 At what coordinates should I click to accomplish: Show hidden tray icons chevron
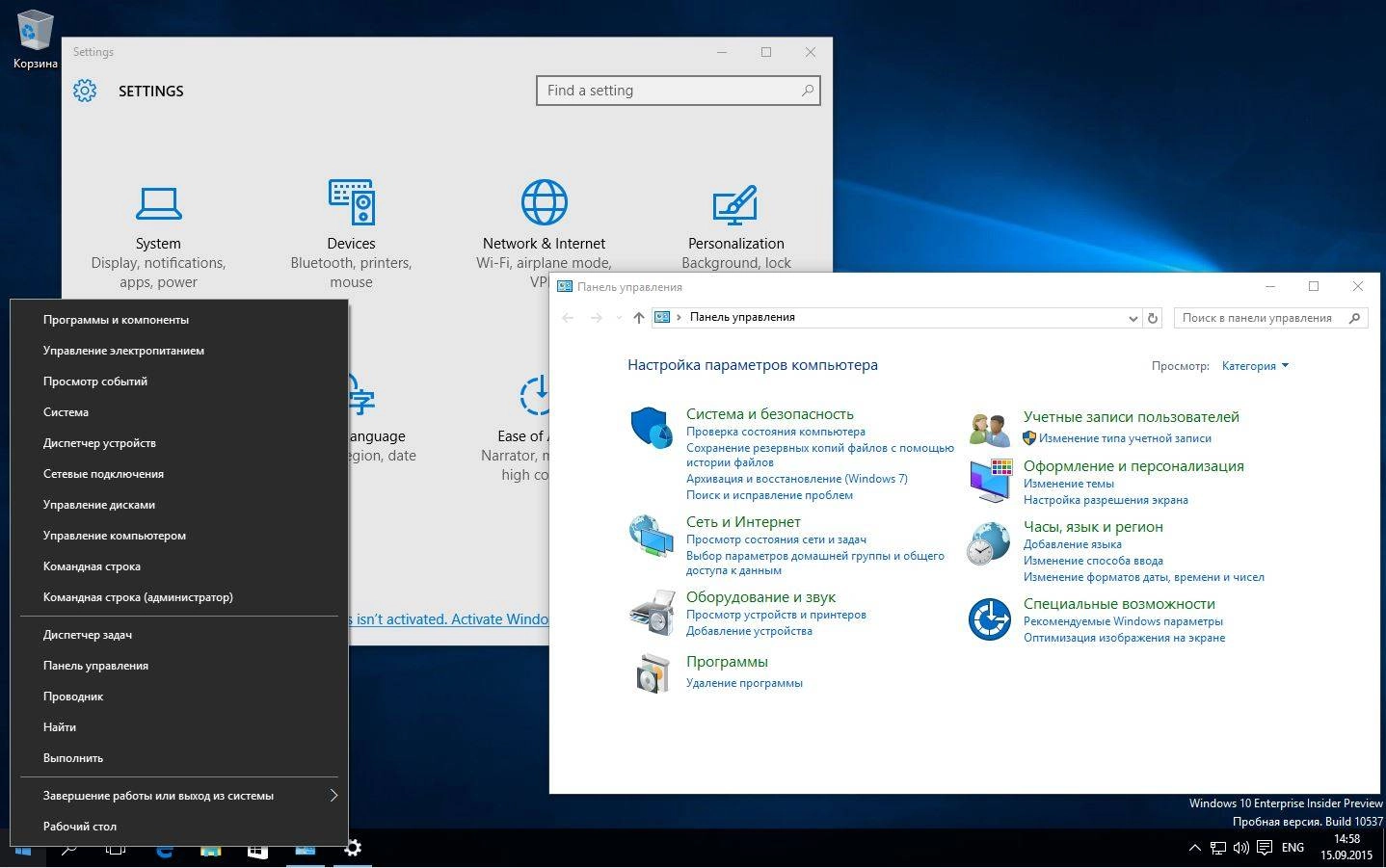pos(1194,848)
